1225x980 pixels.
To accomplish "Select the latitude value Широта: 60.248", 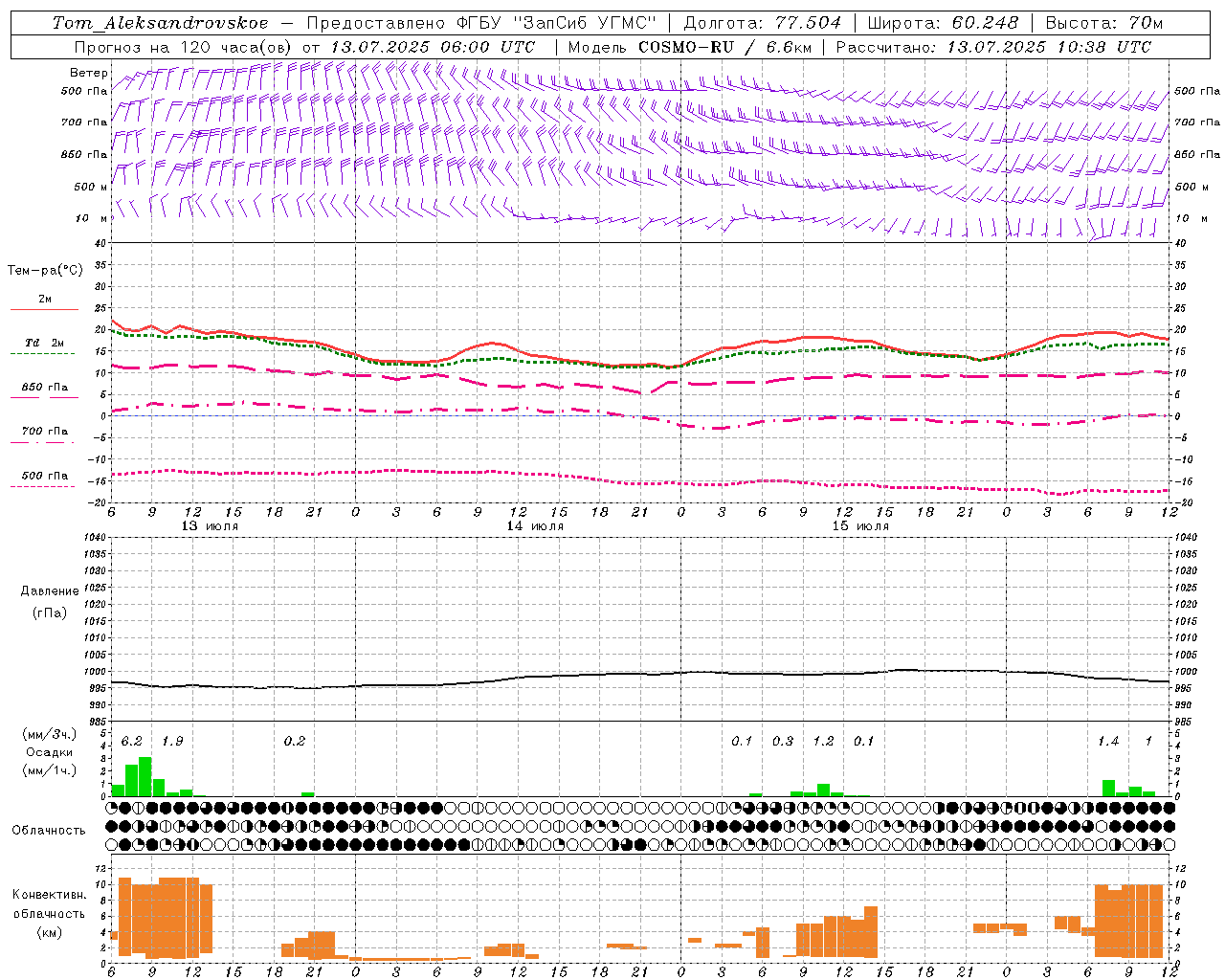I will point(943,22).
